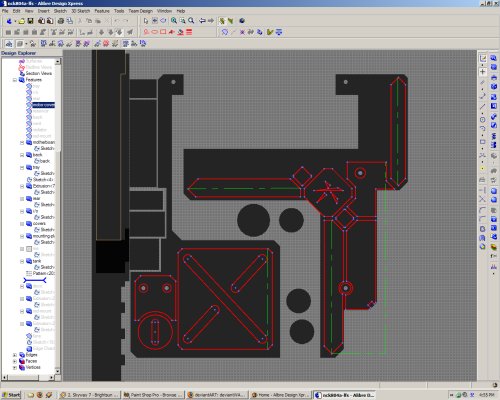Expand the Edges node in tree
The image size is (500, 400).
(15, 355)
